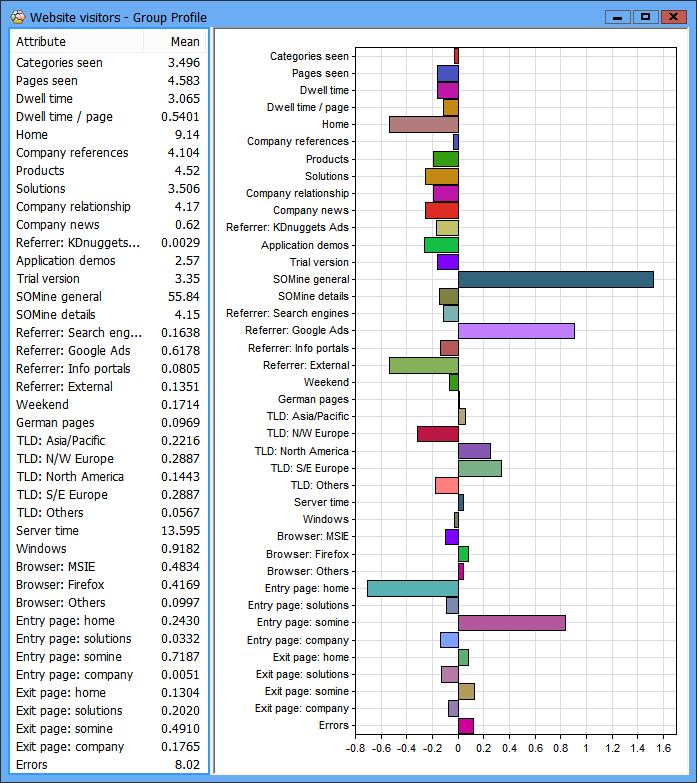697x783 pixels.
Task: Click the Entry page: home chart bar
Action: tap(412, 588)
